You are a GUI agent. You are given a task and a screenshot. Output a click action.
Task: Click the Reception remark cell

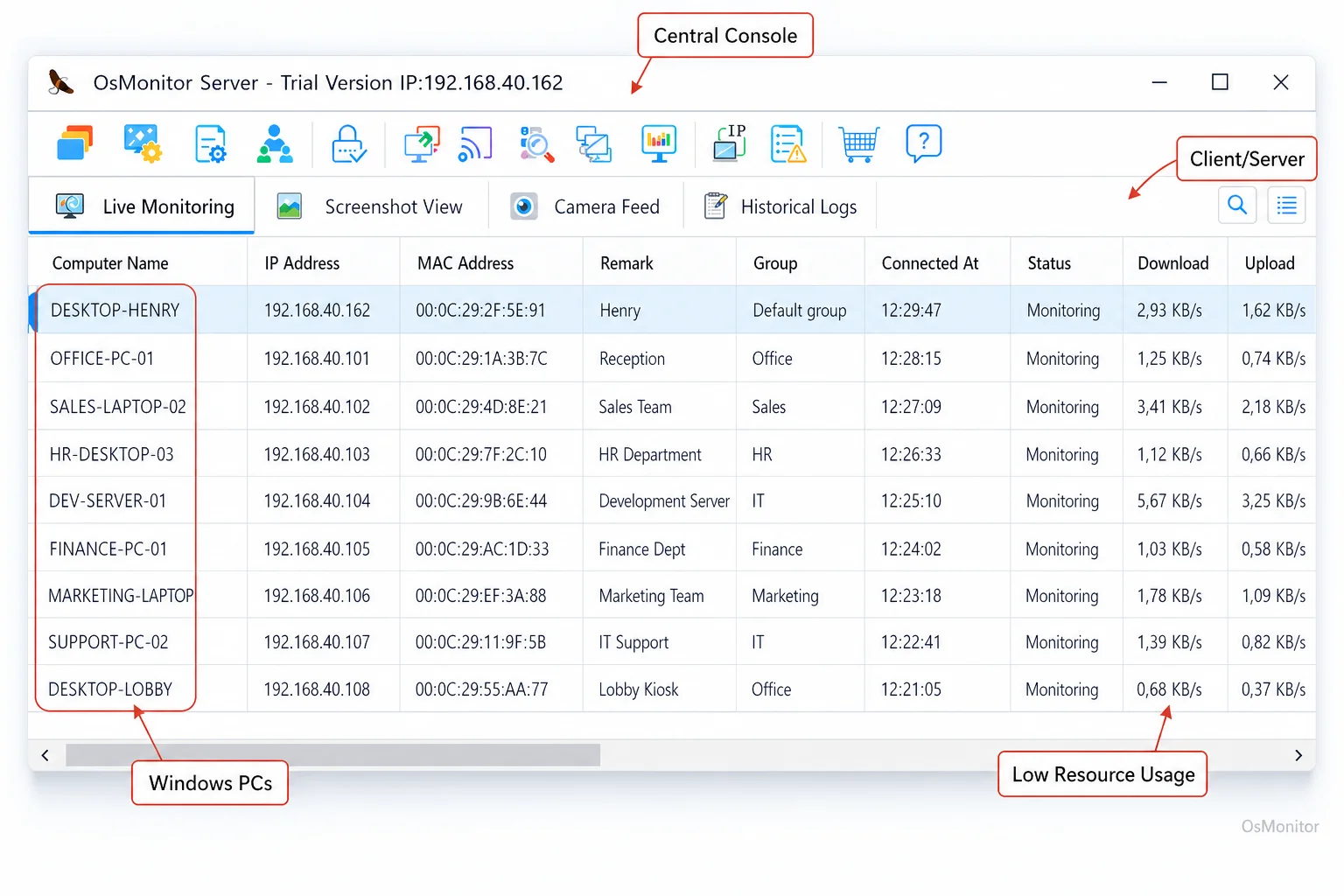click(x=632, y=359)
